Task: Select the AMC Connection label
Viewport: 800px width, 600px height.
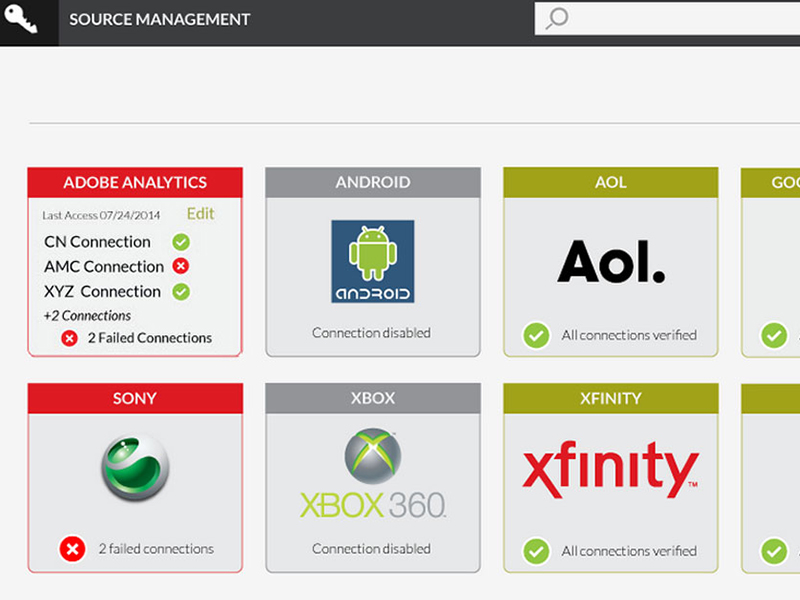Action: click(104, 266)
